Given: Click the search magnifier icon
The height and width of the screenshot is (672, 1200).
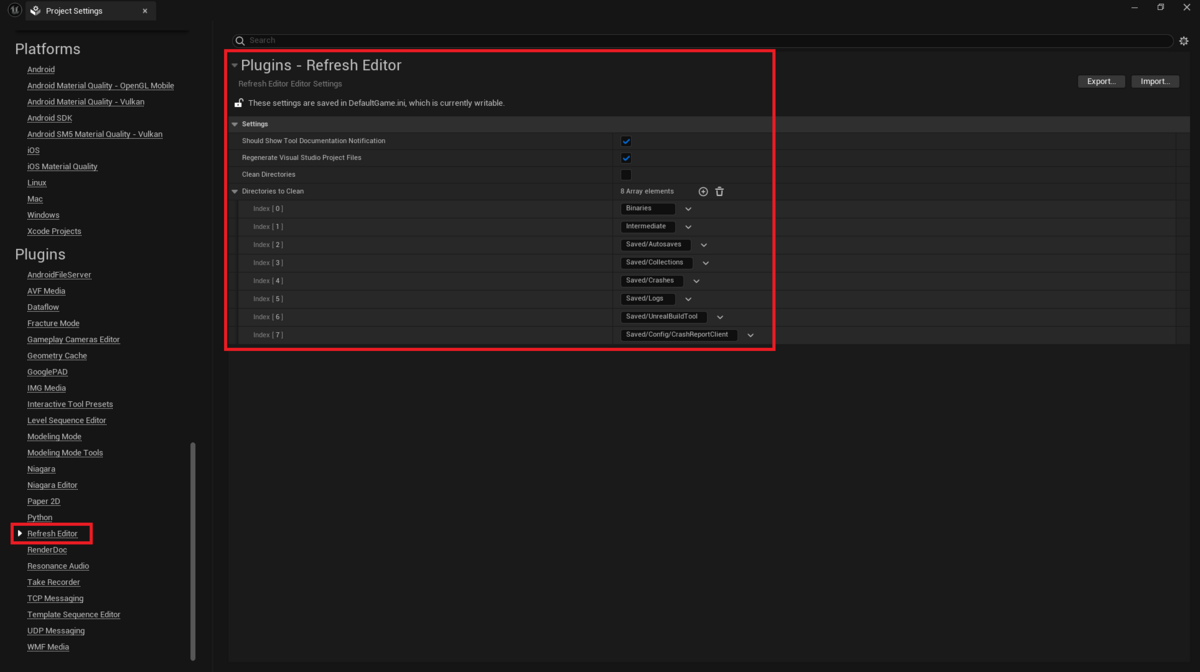Looking at the screenshot, I should (240, 41).
